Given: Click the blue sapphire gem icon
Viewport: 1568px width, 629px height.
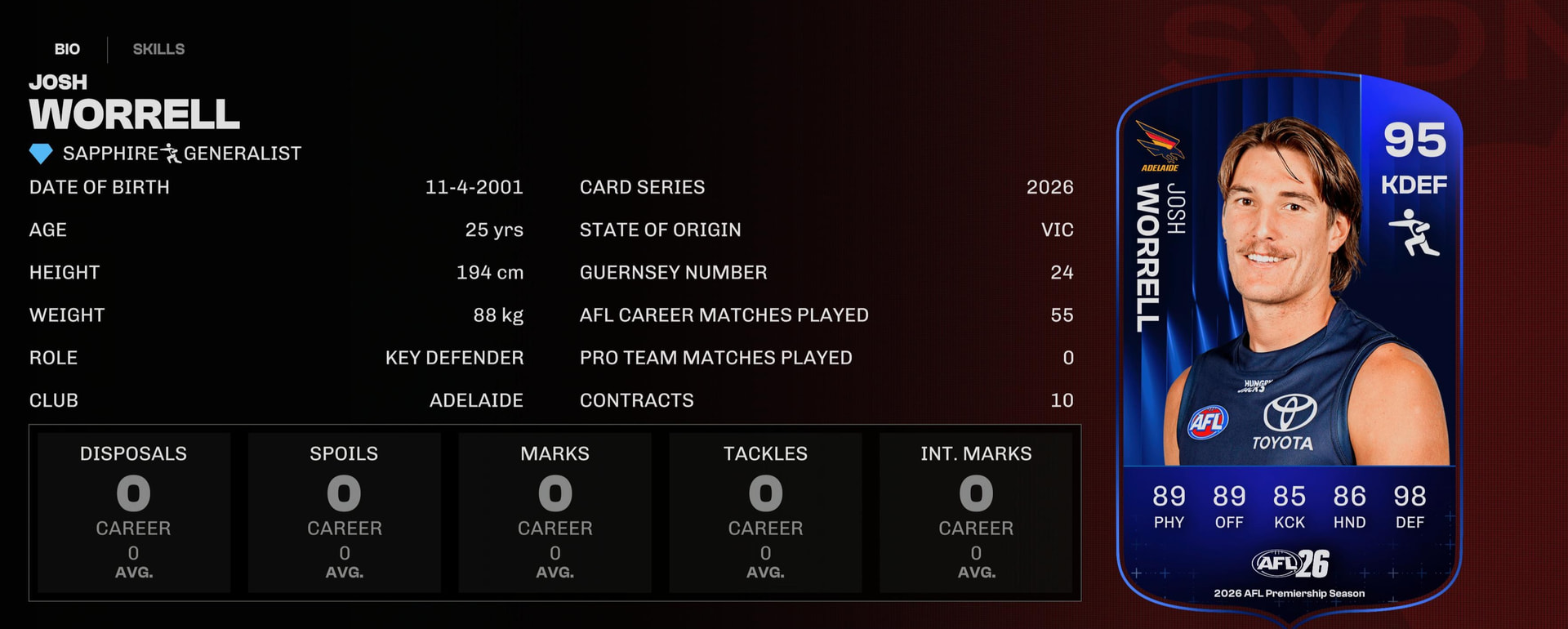Looking at the screenshot, I should pos(41,153).
